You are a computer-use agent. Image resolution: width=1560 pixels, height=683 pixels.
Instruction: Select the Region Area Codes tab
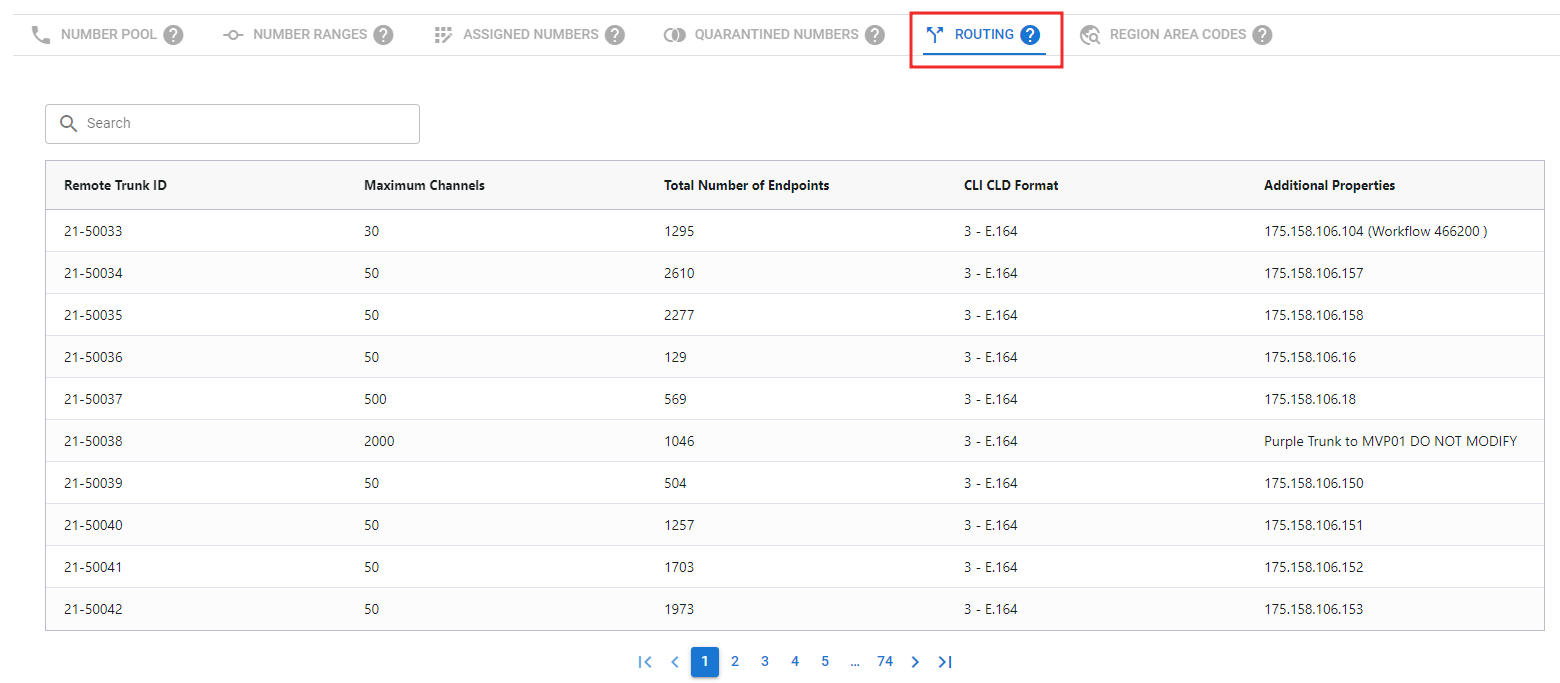point(1177,35)
